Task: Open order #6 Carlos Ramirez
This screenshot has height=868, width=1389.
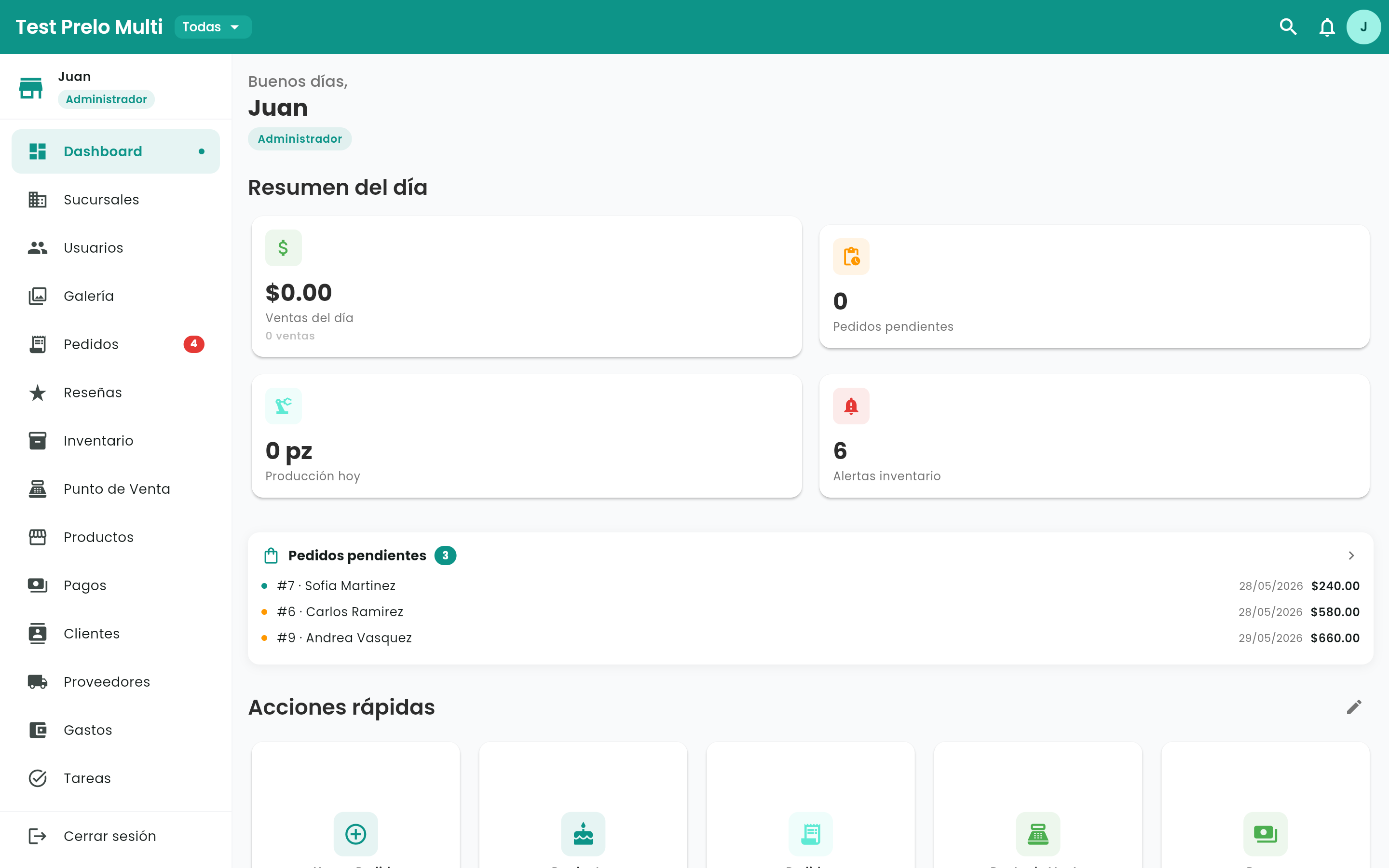Action: click(x=810, y=612)
